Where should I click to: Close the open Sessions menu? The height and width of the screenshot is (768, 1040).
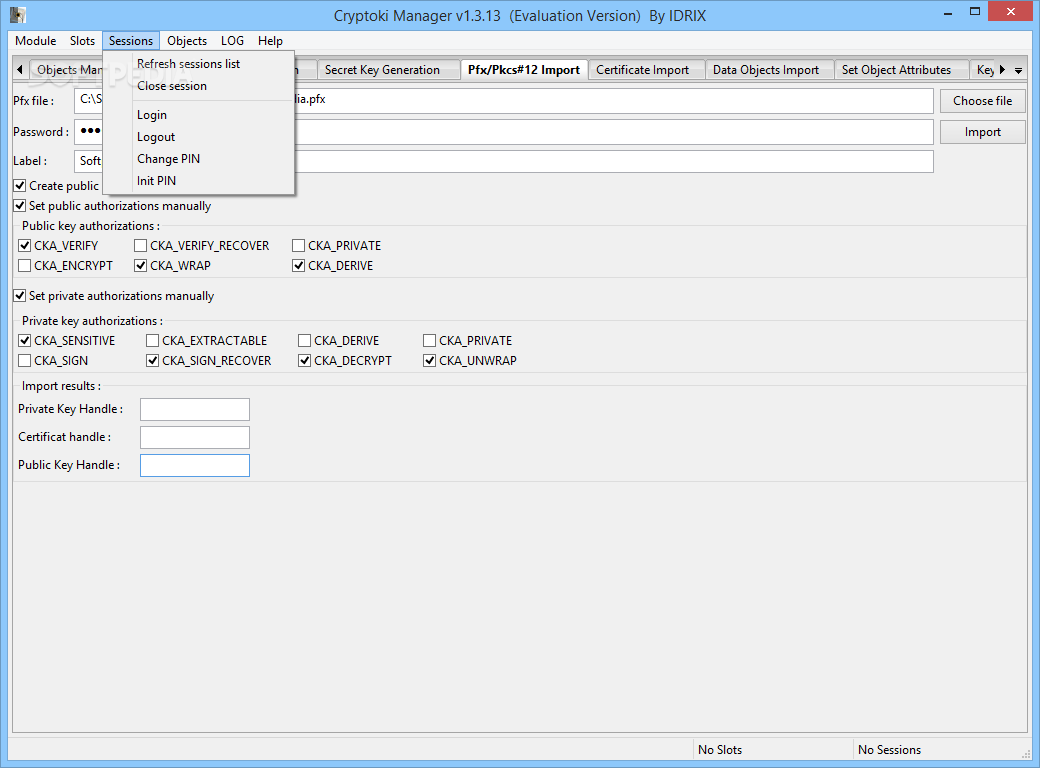tap(131, 41)
